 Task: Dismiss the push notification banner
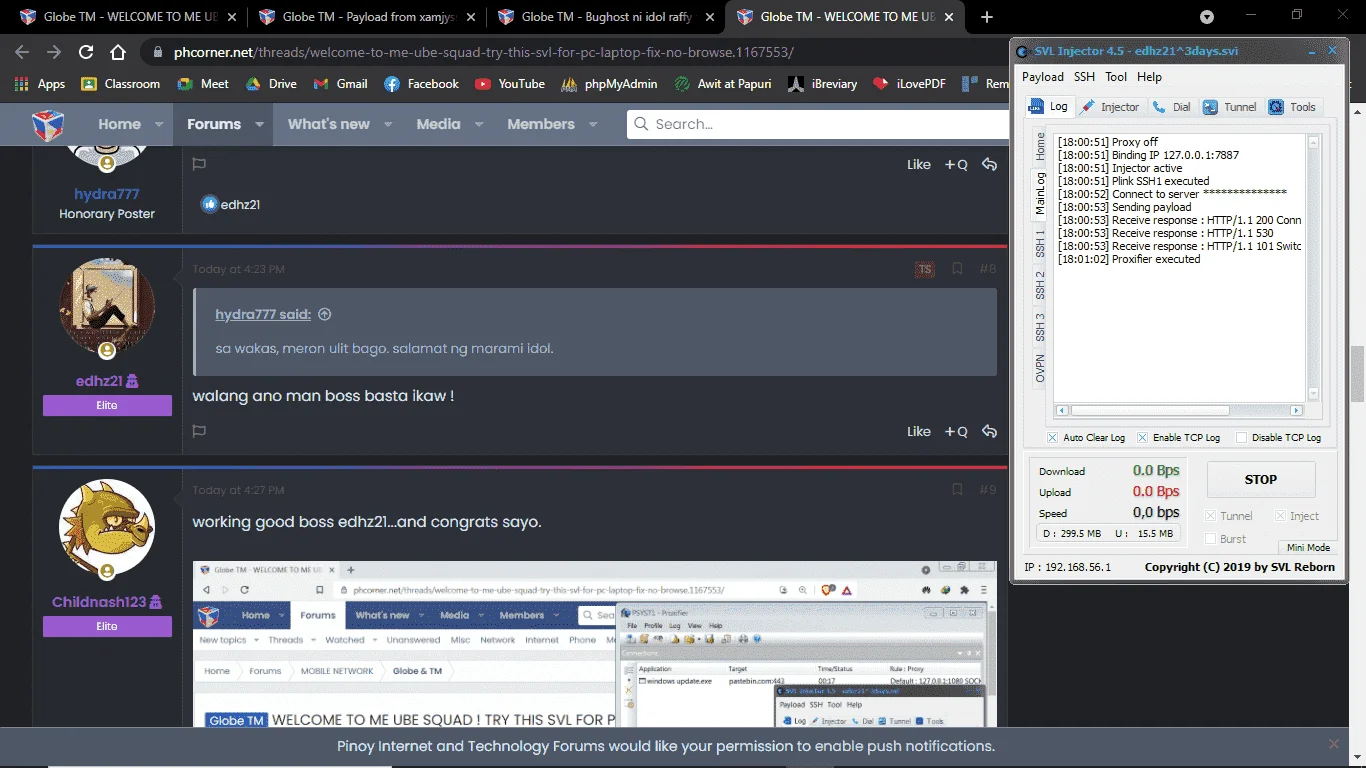1333,744
